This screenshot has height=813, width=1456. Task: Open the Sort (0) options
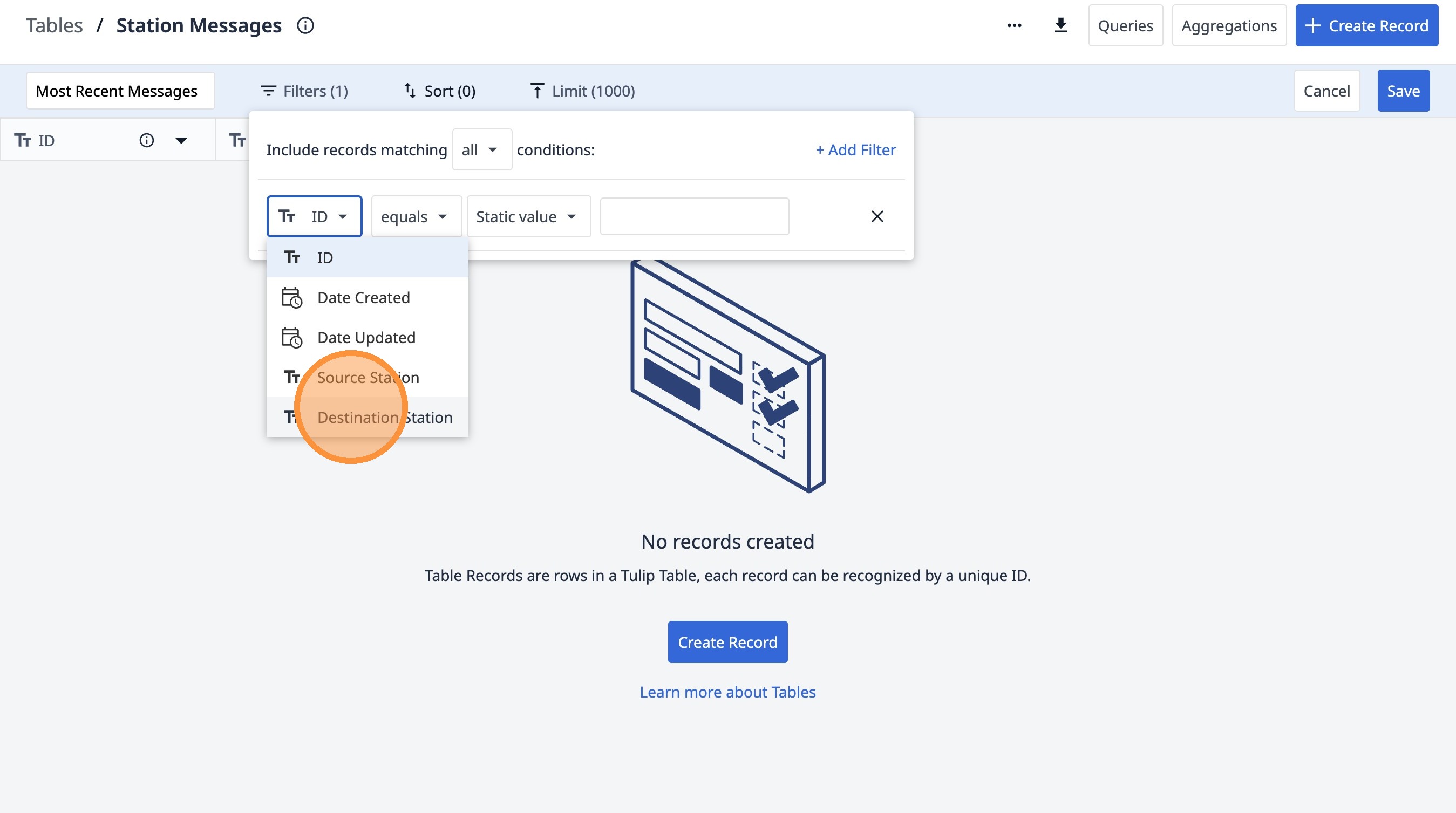tap(440, 91)
